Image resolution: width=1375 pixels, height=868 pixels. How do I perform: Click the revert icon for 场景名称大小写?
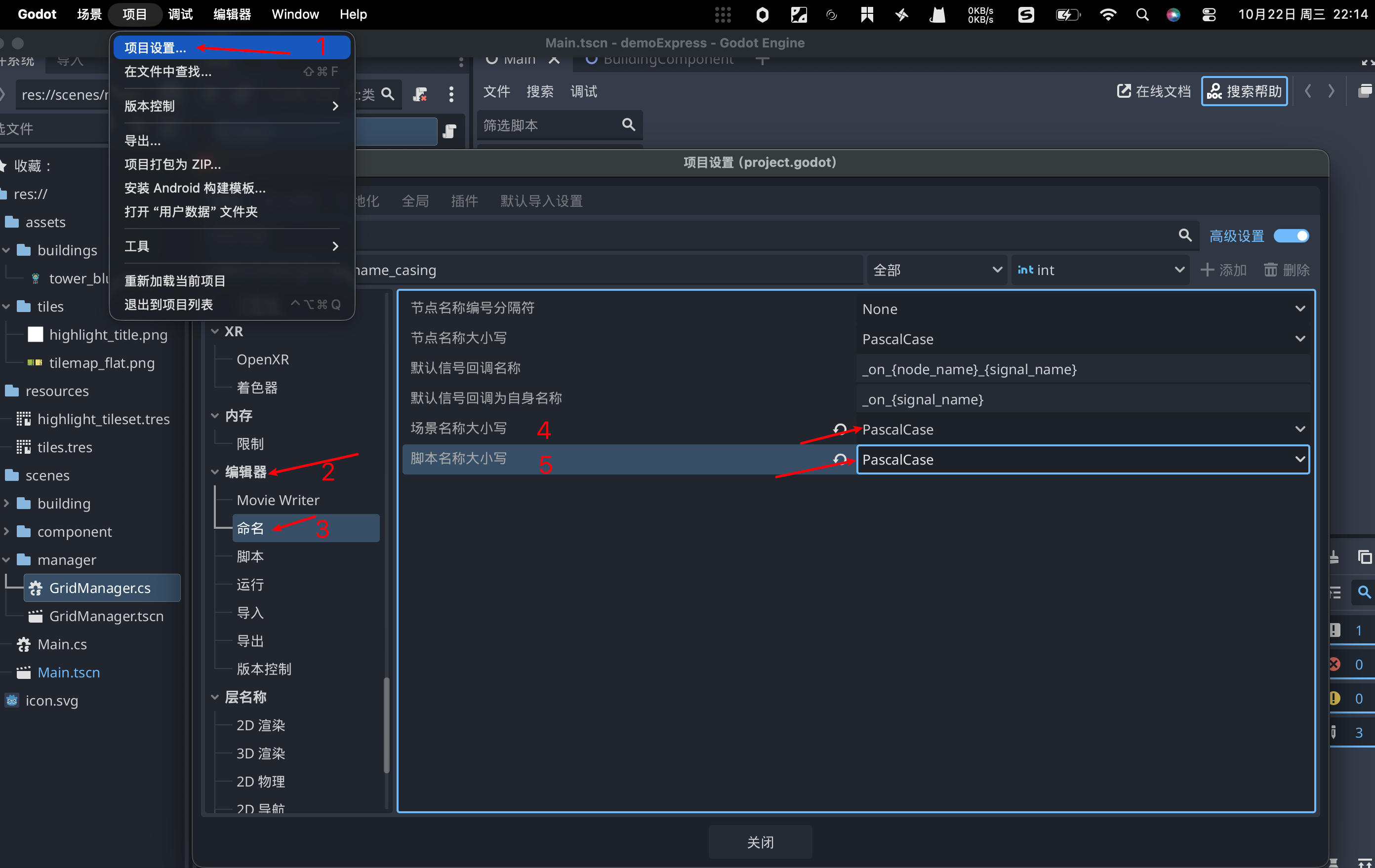coord(840,429)
